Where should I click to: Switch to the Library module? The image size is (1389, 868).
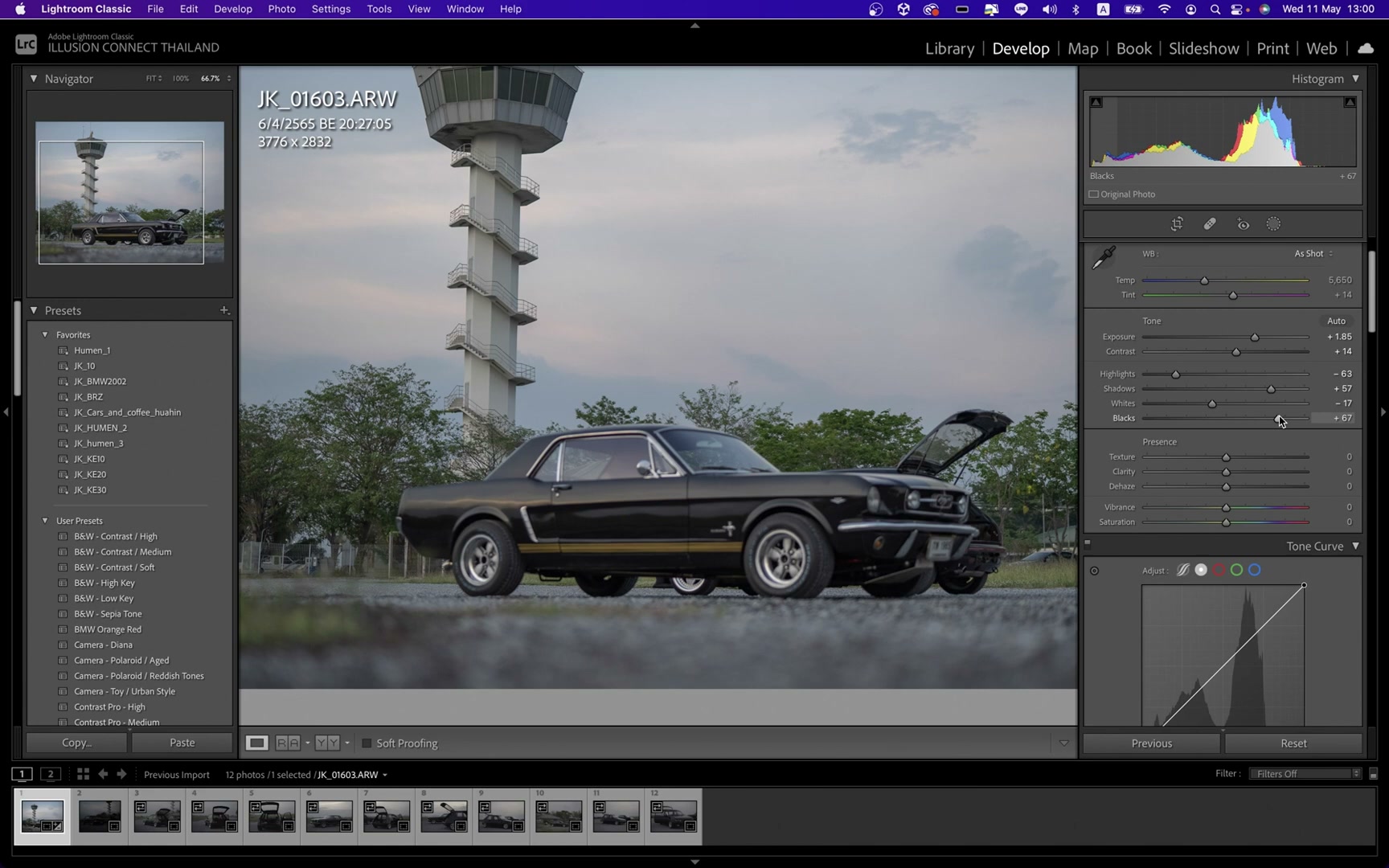tap(949, 48)
